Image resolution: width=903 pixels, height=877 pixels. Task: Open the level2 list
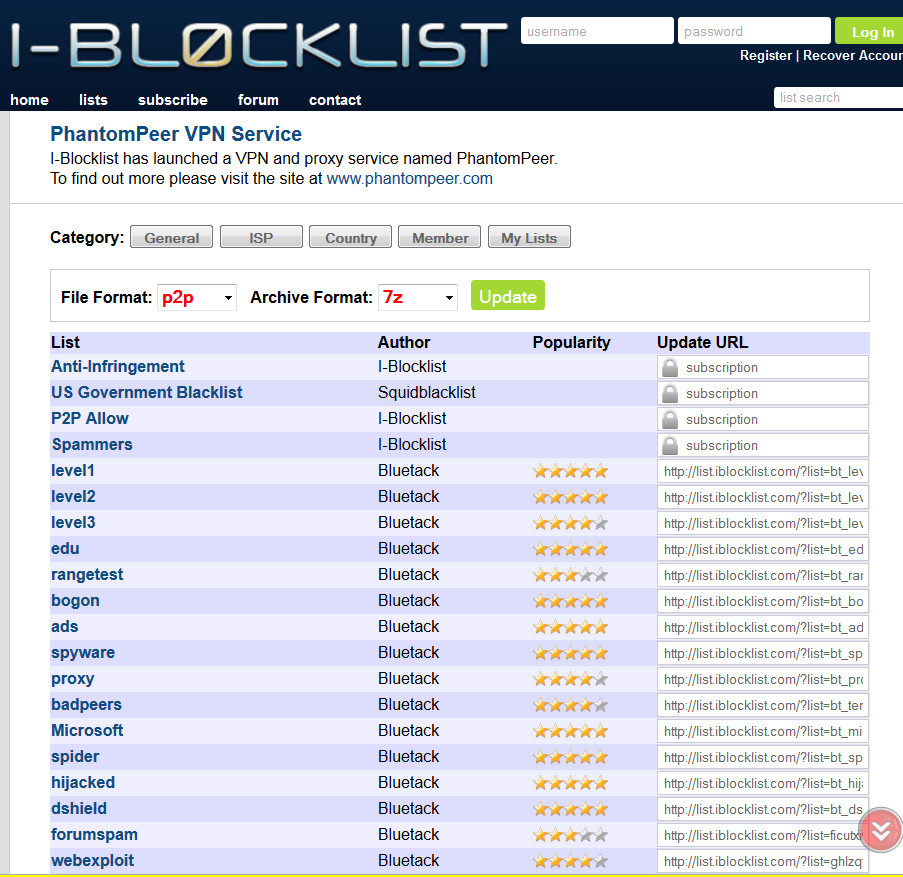(x=73, y=496)
